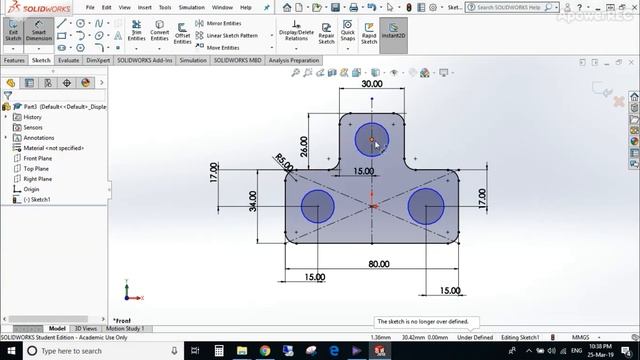Click the Home icon in top toolbar
The width and height of the screenshot is (640, 360).
[287, 7]
